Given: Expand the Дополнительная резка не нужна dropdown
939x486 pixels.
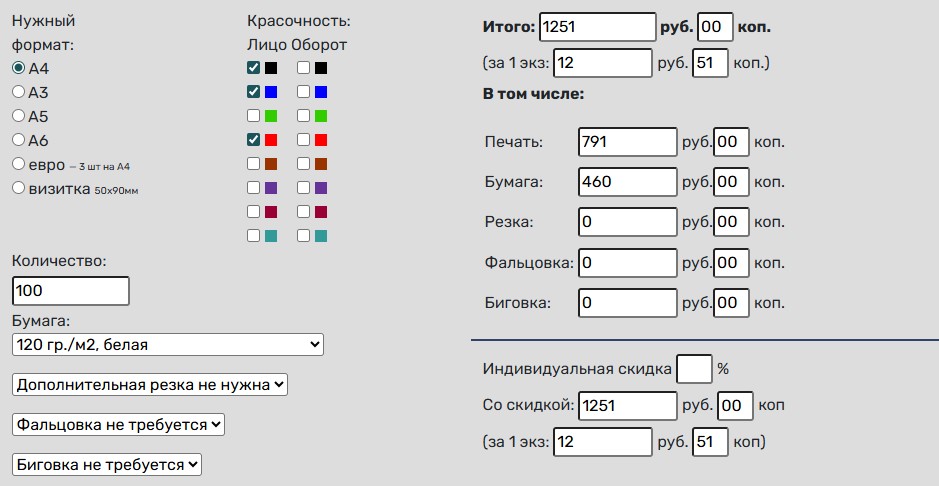Looking at the screenshot, I should pyautogui.click(x=150, y=384).
